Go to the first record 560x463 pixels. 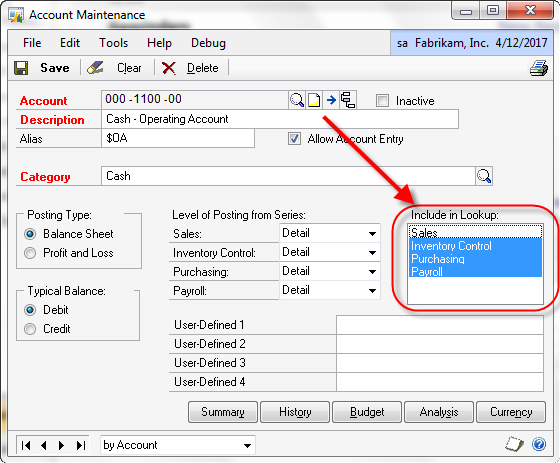(26, 445)
